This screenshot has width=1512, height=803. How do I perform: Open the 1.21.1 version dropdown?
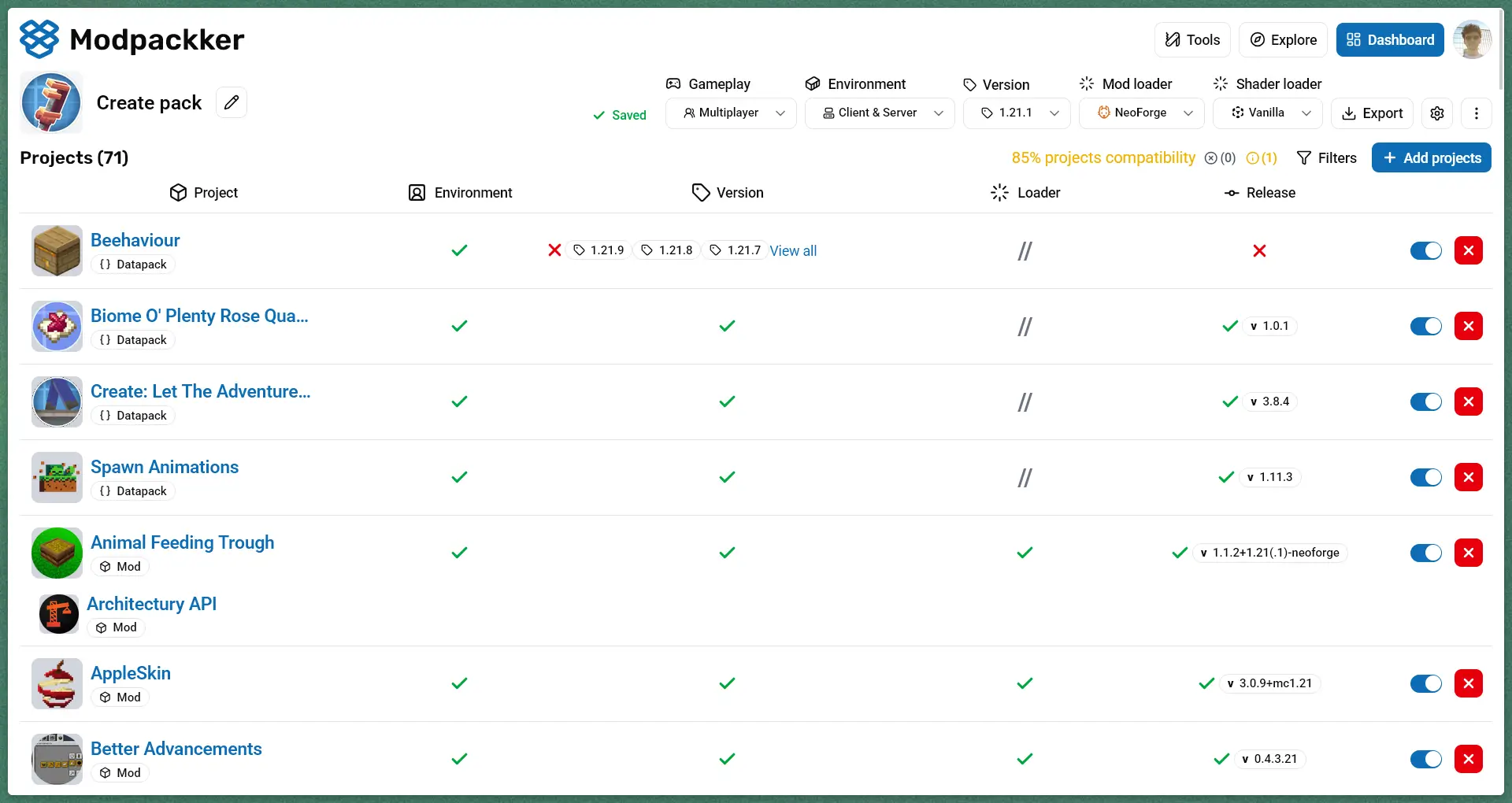click(x=1017, y=113)
